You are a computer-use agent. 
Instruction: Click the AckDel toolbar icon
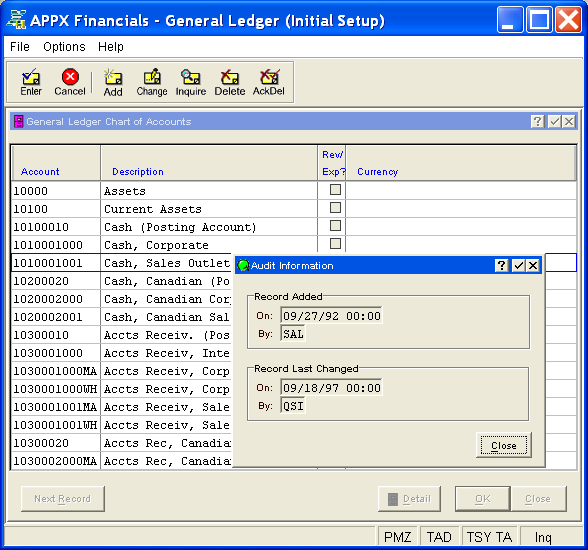point(268,82)
